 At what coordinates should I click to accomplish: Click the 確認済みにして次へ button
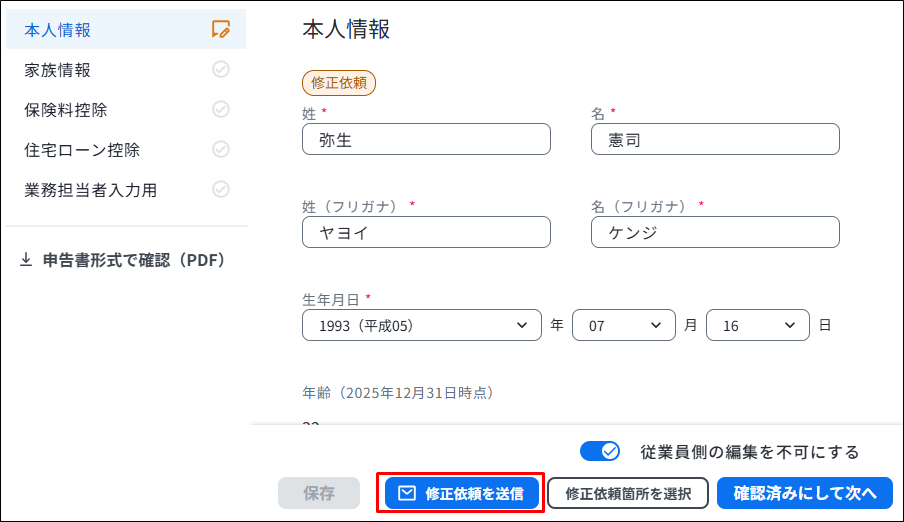[x=804, y=493]
